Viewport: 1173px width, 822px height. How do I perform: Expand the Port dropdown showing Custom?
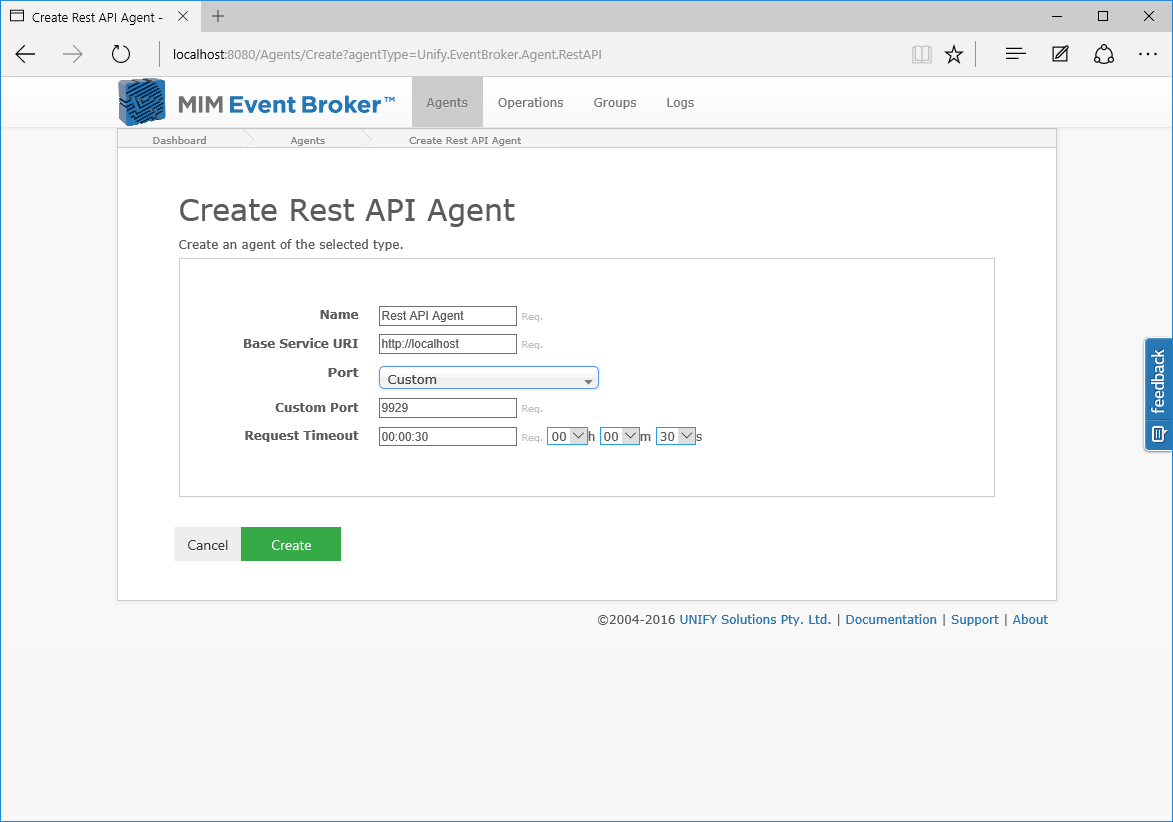489,378
